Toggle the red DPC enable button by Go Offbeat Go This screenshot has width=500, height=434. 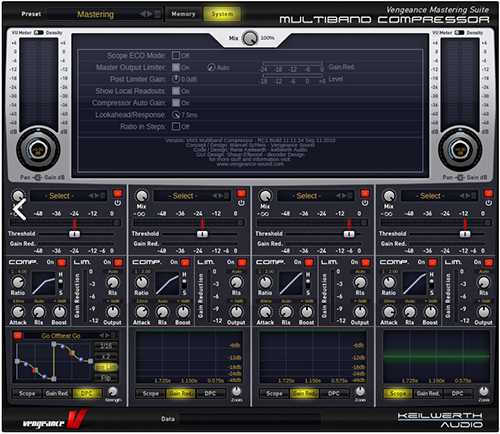click(18, 335)
